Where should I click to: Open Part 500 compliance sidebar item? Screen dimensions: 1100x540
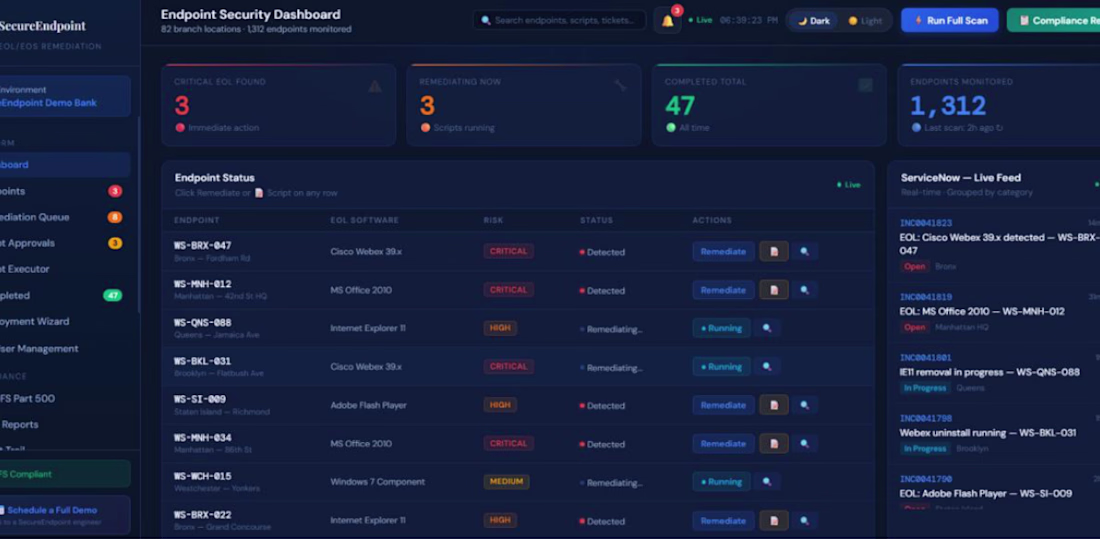point(63,398)
